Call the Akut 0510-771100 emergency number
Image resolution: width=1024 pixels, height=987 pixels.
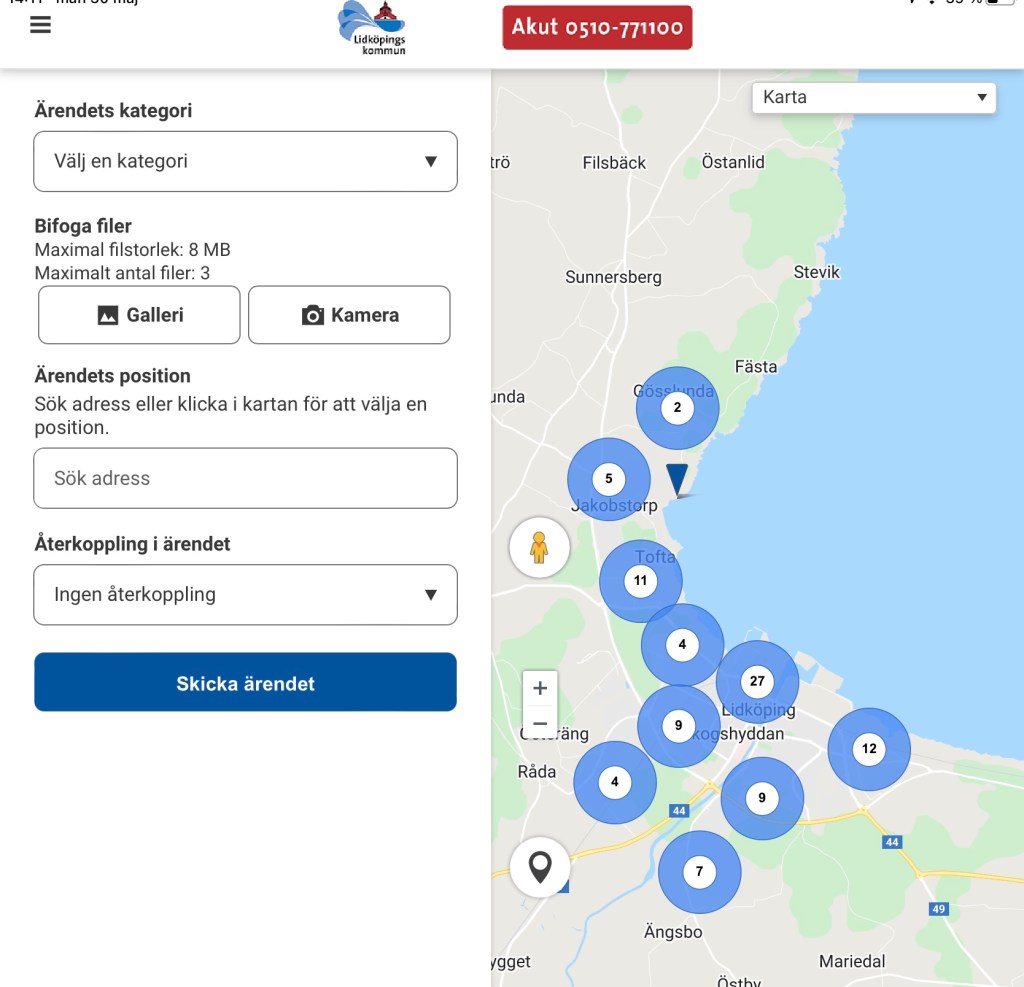(x=597, y=27)
